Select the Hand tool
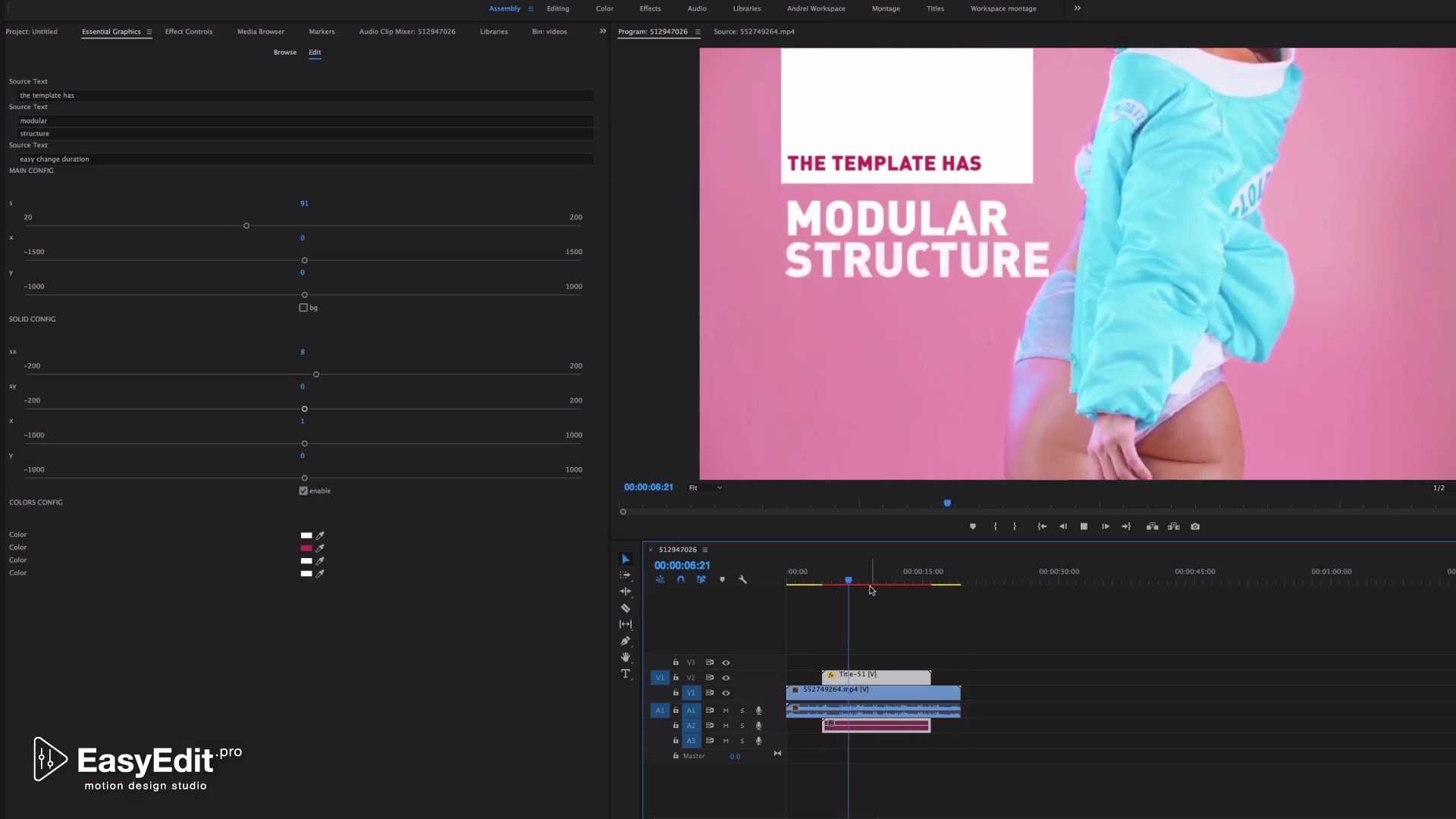Screen dimensions: 1456x819 (x=626, y=657)
